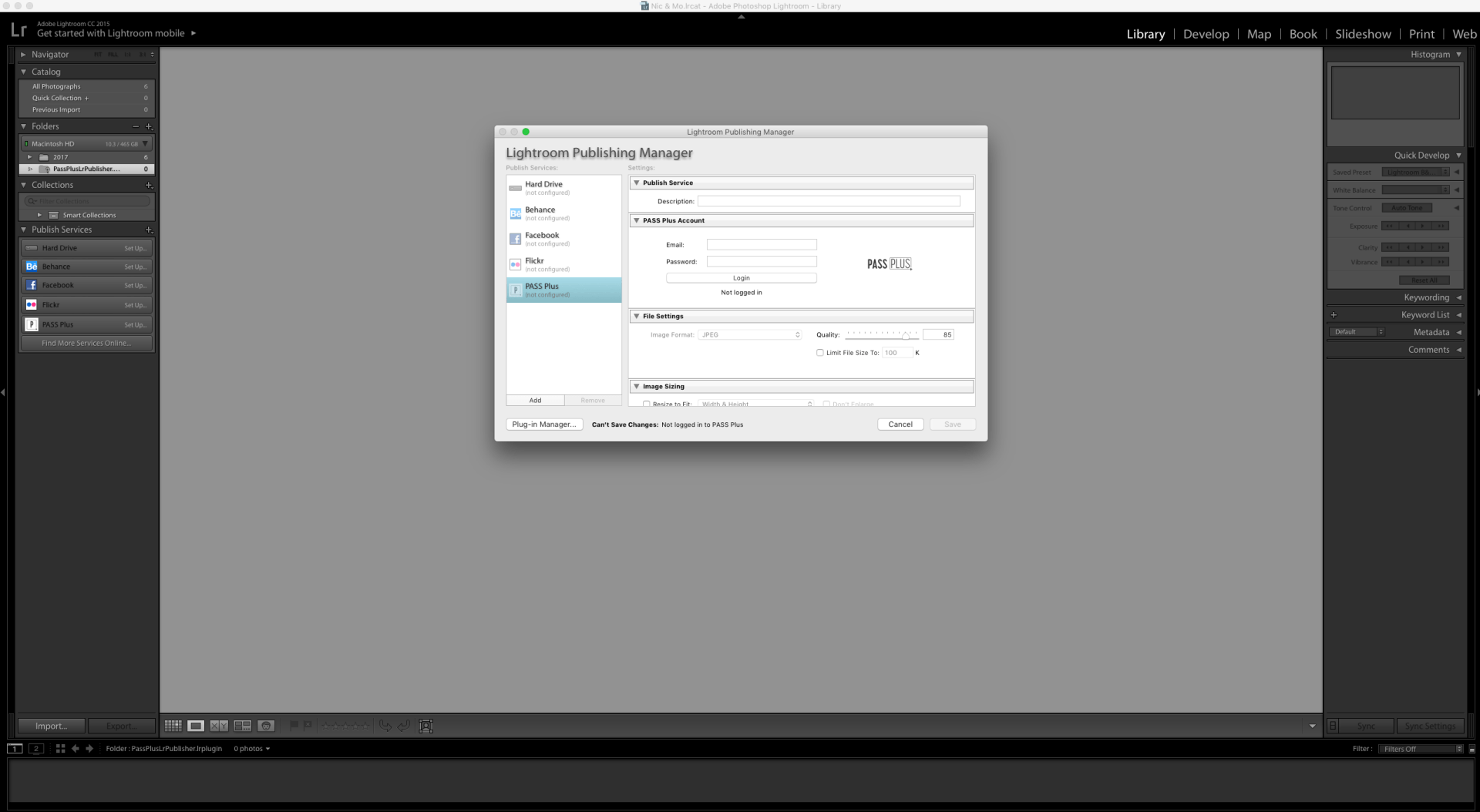This screenshot has width=1480, height=812.
Task: Click Find More Services Online
Action: pyautogui.click(x=86, y=343)
